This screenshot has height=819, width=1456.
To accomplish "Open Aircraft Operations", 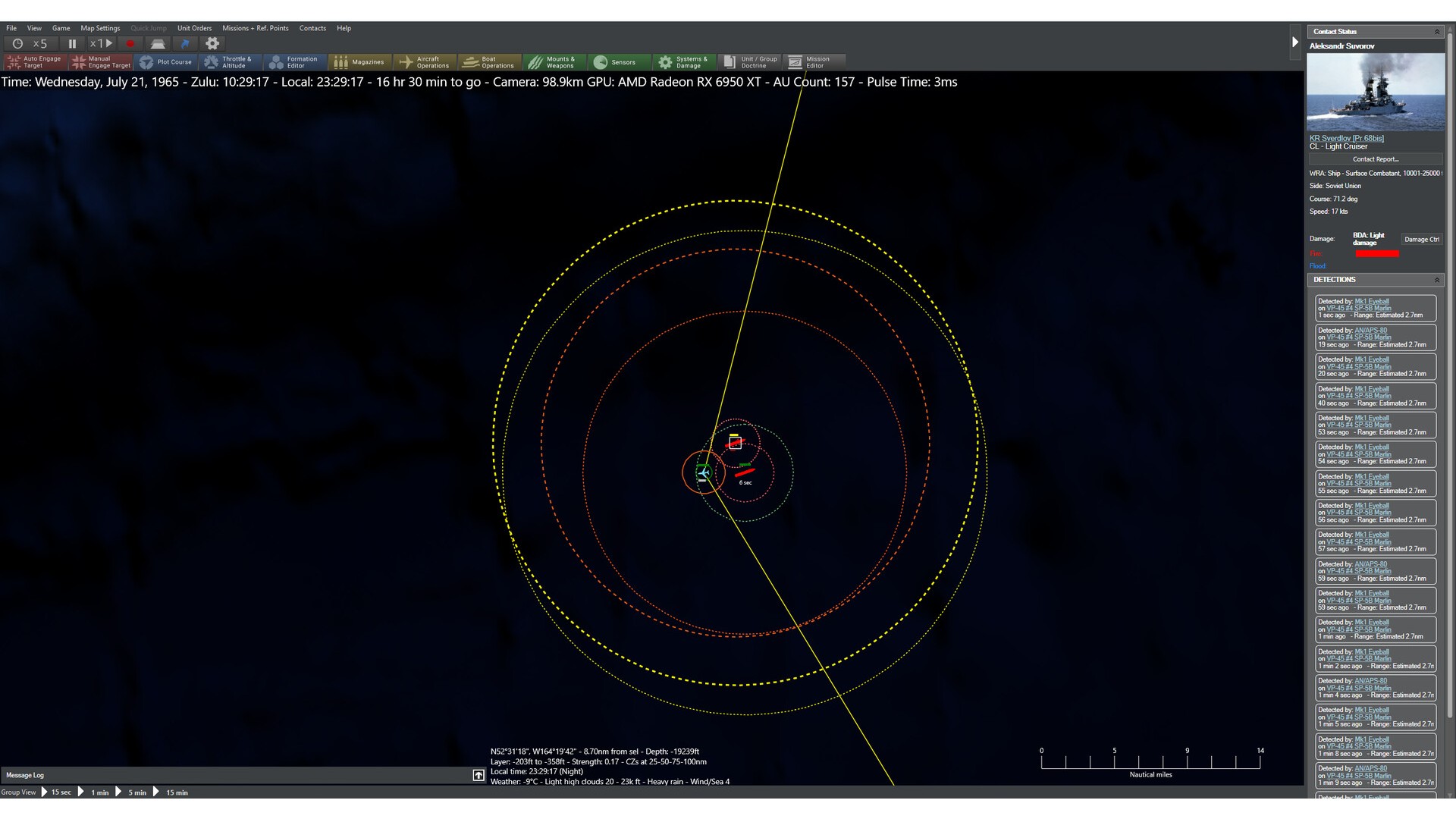I will pos(425,62).
